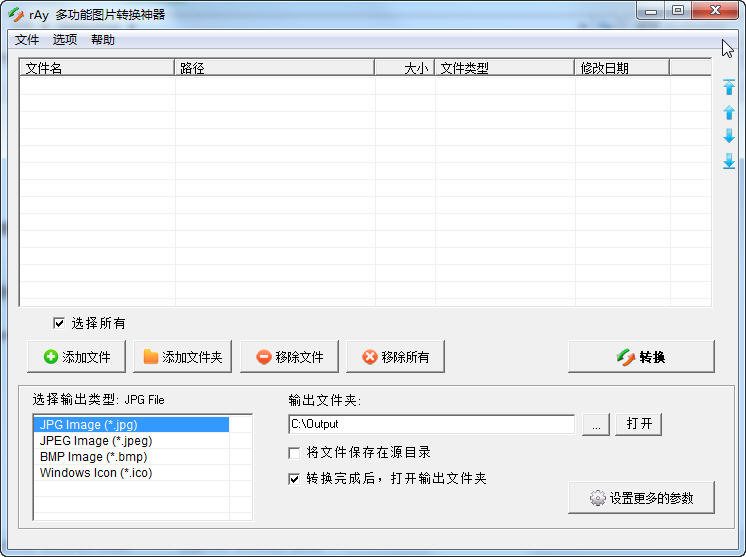Select BMP Image (*.bmp) output type
This screenshot has width=746, height=557.
(x=131, y=457)
